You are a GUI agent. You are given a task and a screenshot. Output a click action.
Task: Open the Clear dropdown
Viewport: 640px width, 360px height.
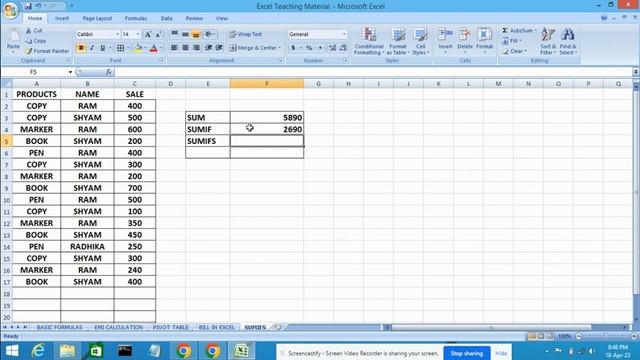(x=515, y=51)
